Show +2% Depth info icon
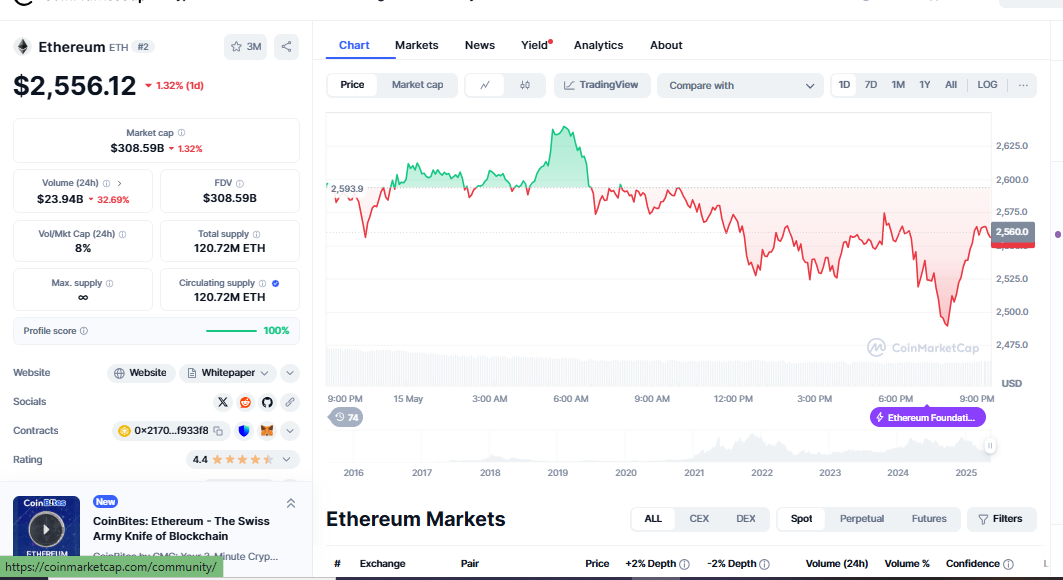The image size is (1063, 580). [685, 564]
